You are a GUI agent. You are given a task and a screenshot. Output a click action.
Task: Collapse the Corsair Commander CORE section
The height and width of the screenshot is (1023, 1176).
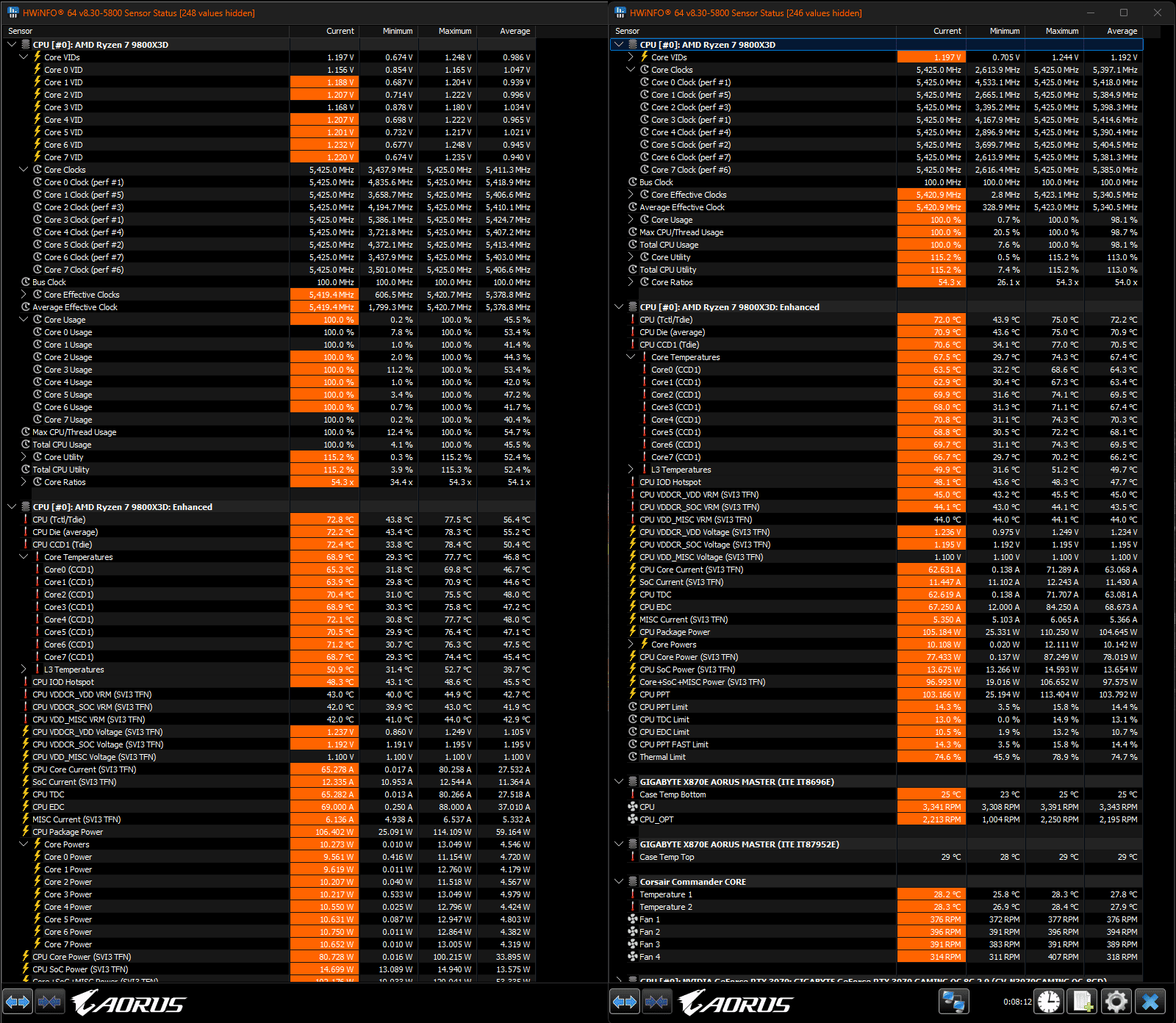click(619, 882)
